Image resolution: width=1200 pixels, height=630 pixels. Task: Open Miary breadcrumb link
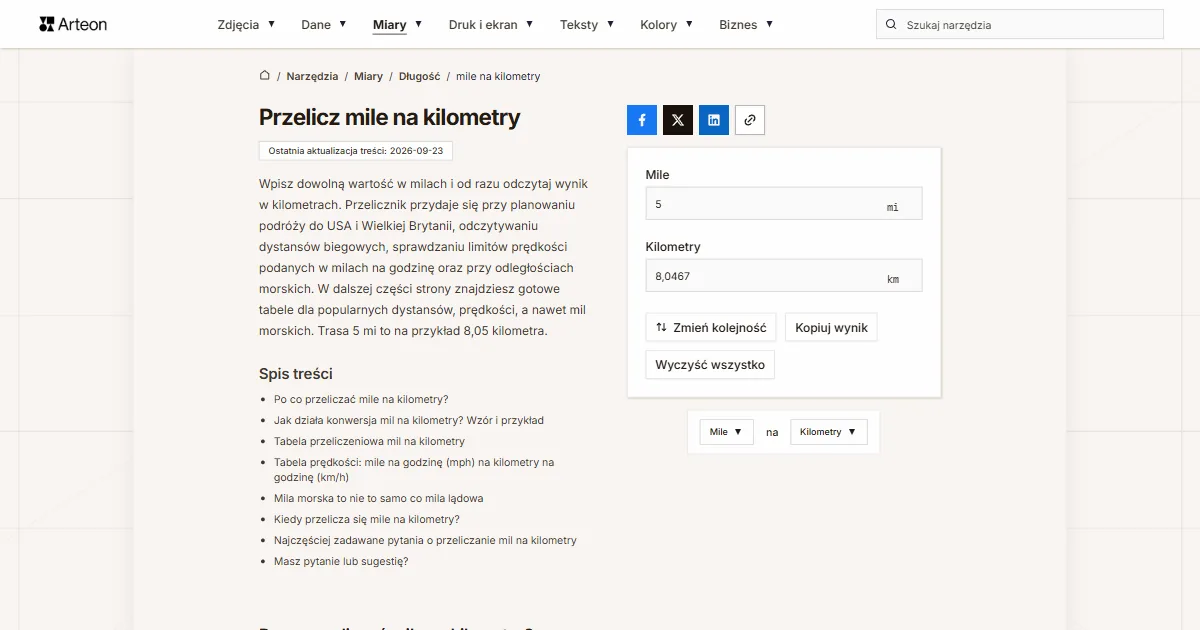pyautogui.click(x=368, y=76)
